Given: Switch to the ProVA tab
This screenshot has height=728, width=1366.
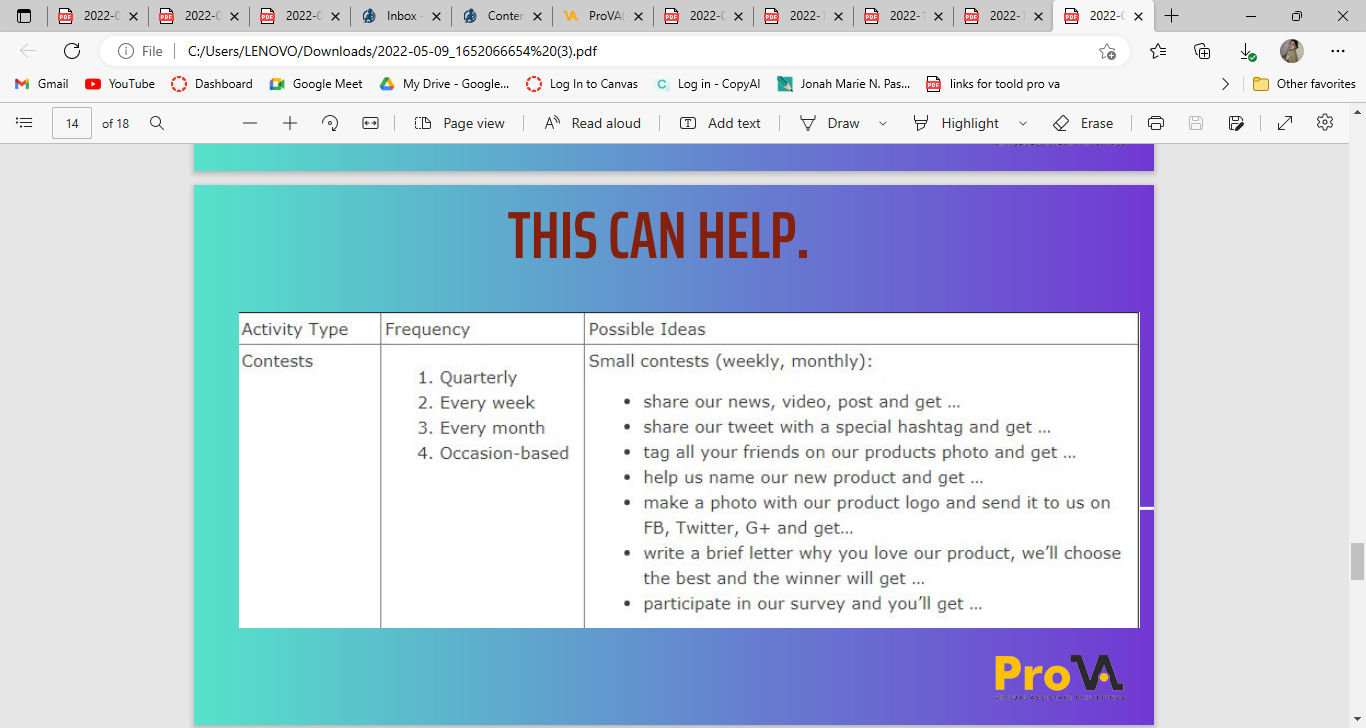Looking at the screenshot, I should (x=602, y=16).
